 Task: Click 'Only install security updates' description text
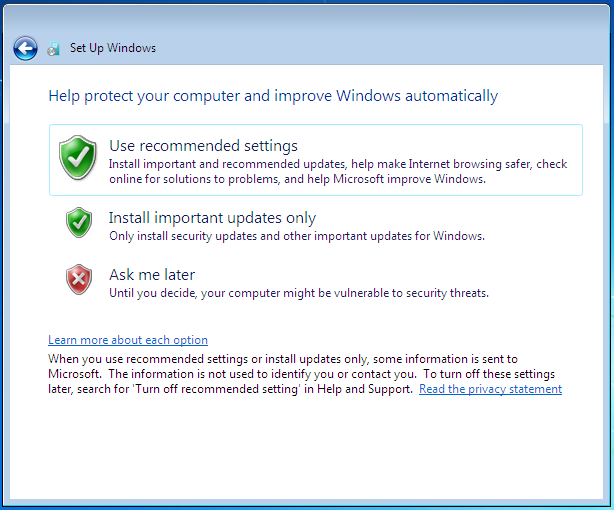[x=297, y=236]
